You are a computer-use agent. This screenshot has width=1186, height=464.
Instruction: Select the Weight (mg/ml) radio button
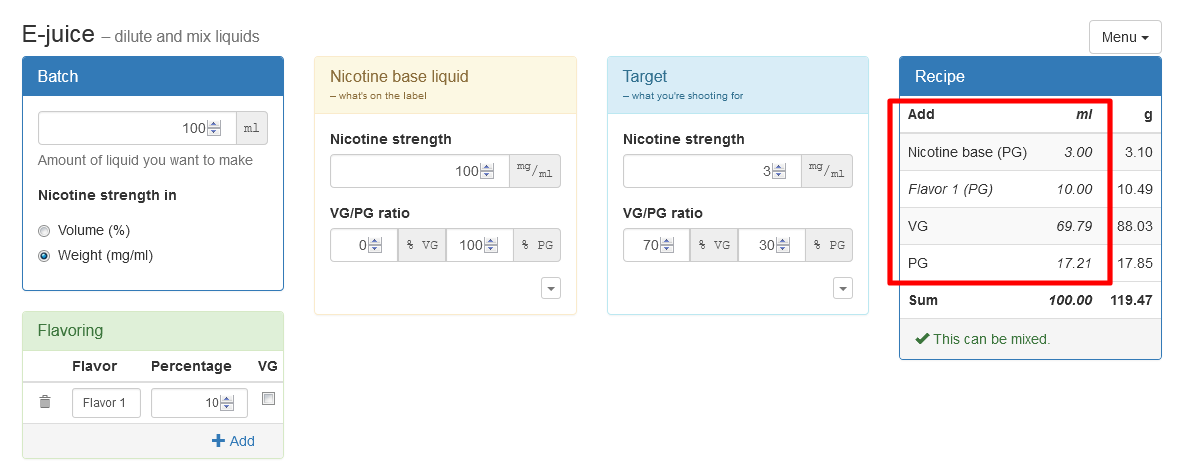pos(44,256)
